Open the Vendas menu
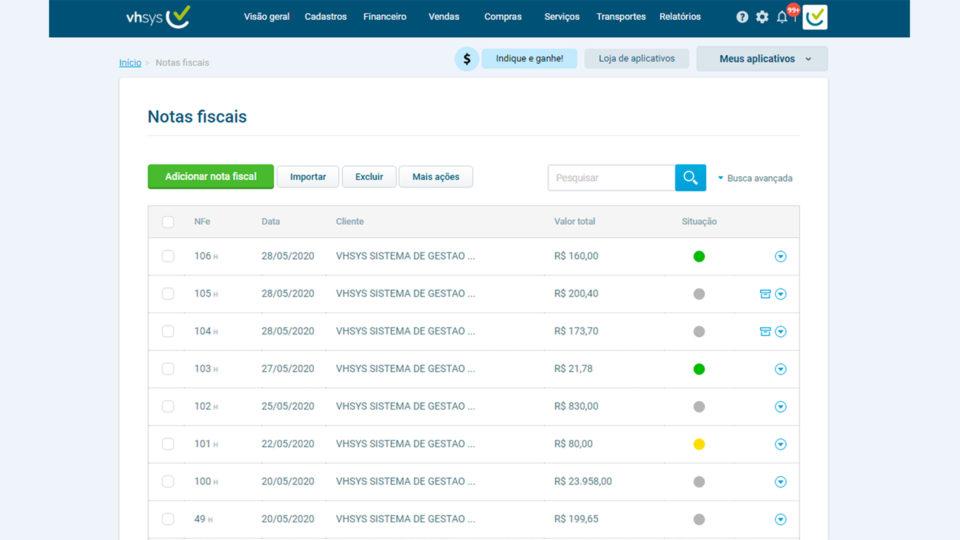This screenshot has width=960, height=540. point(444,17)
